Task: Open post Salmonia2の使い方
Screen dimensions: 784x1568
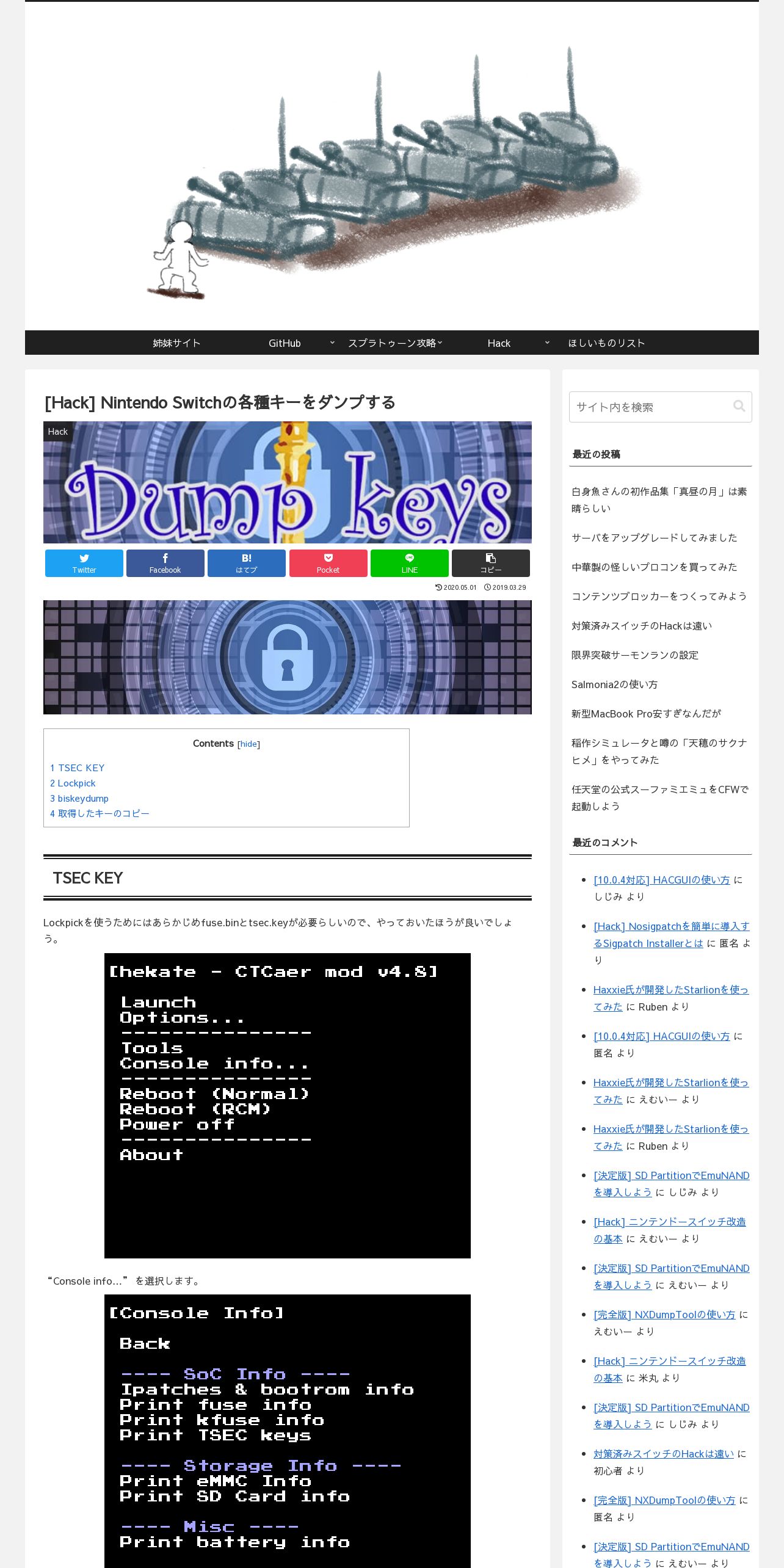Action: coord(614,684)
